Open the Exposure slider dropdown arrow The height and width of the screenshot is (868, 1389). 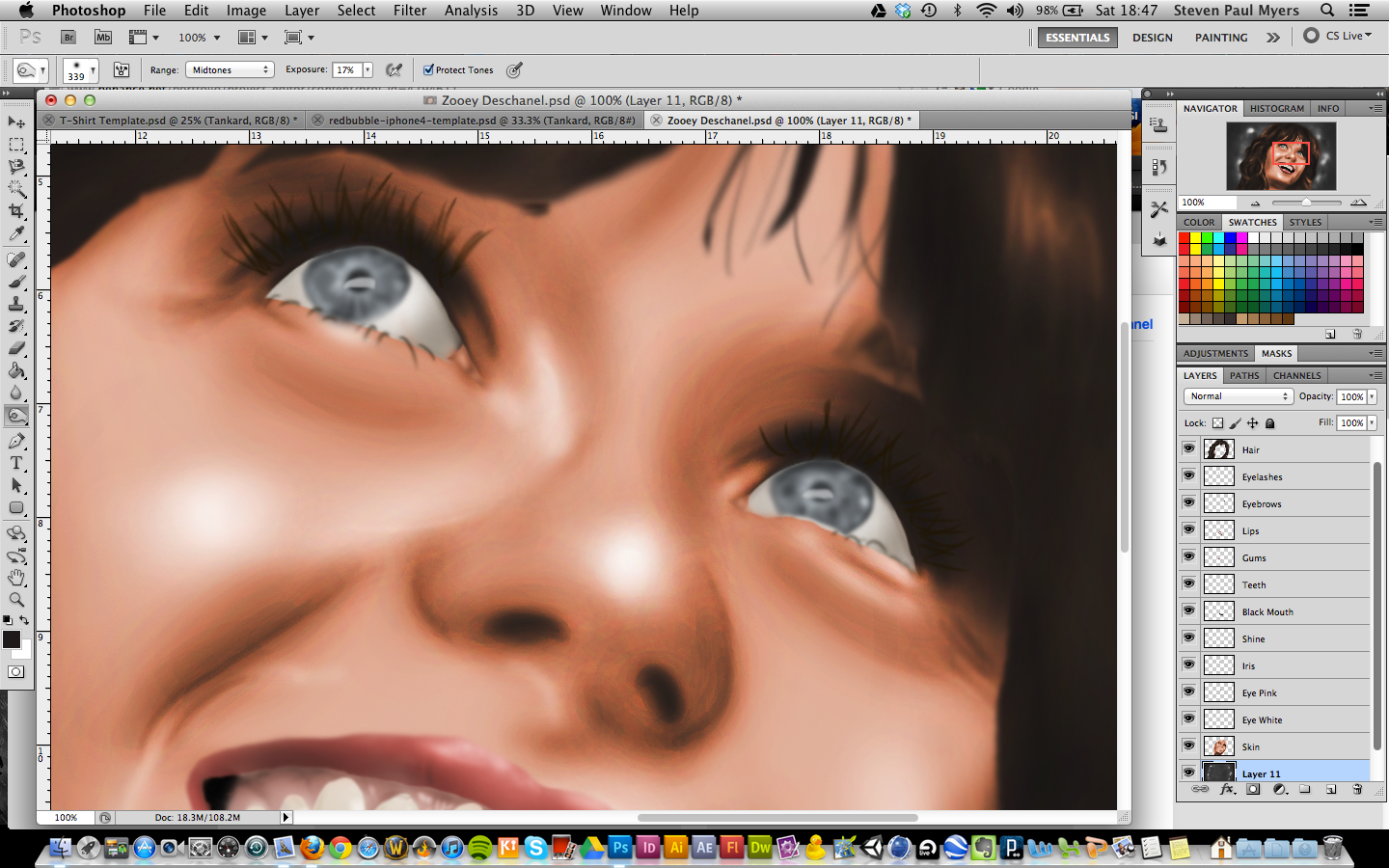[368, 69]
